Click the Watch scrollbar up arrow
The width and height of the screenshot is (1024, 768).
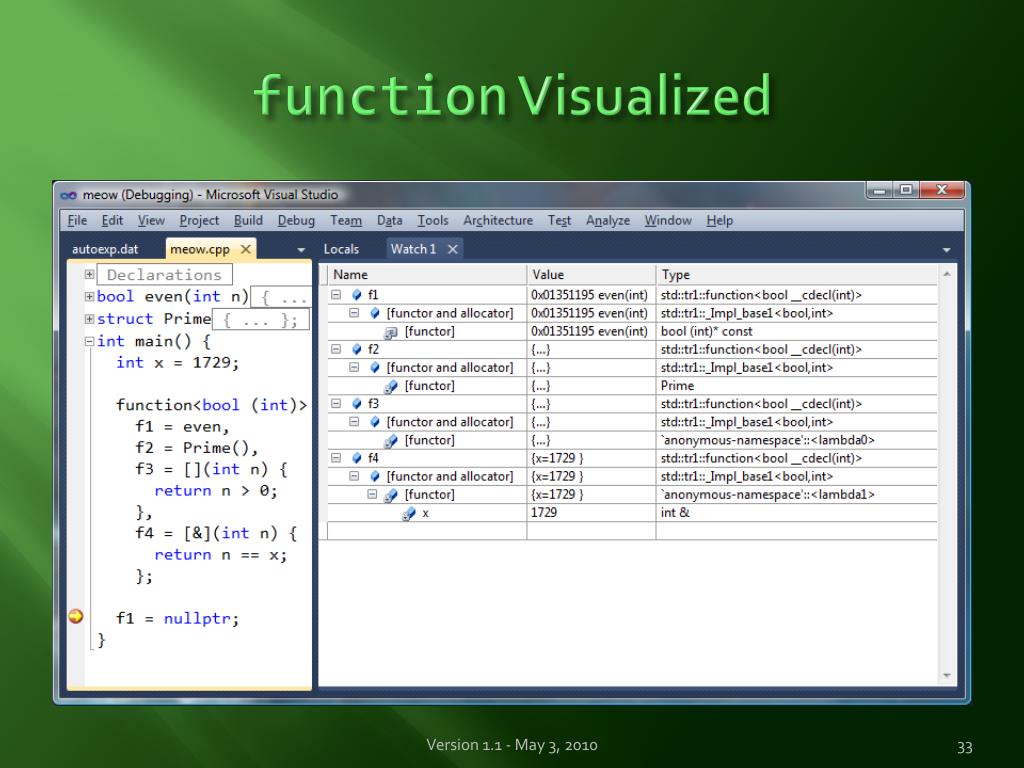[947, 274]
